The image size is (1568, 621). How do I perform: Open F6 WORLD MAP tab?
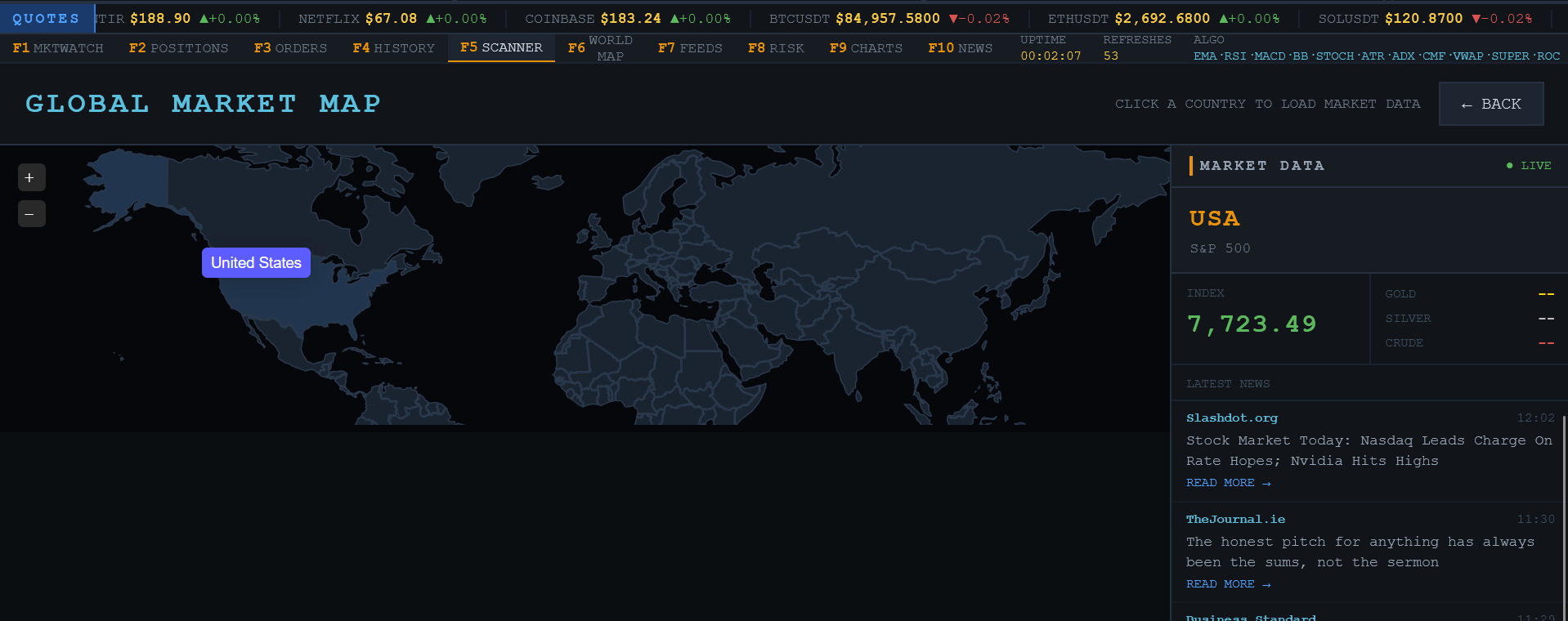click(601, 48)
